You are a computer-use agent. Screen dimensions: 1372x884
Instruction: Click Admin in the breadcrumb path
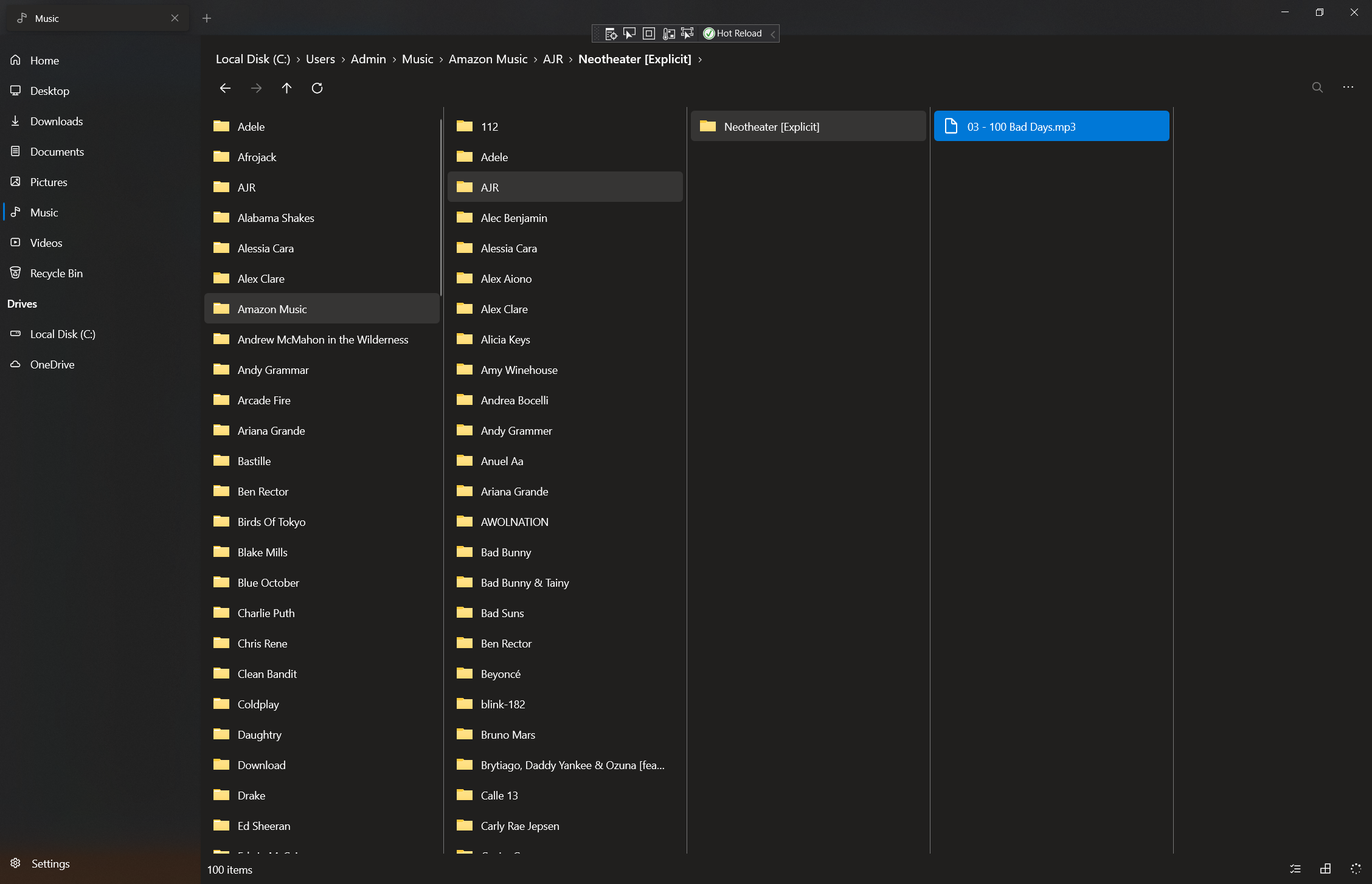pyautogui.click(x=368, y=59)
